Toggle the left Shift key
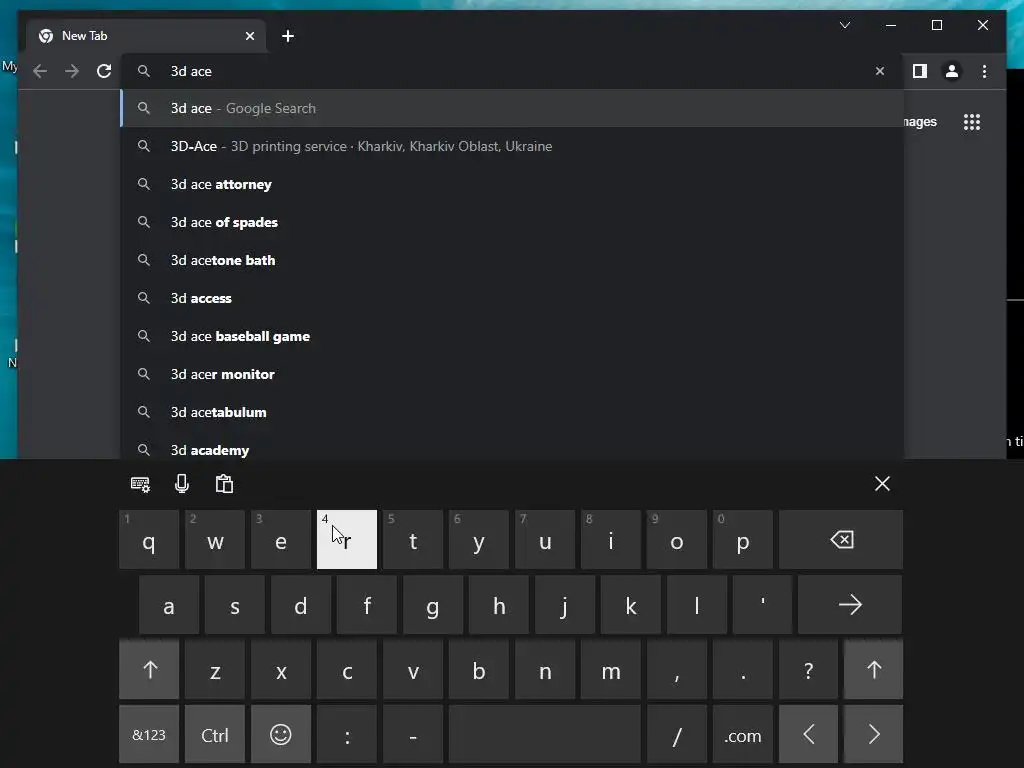 (x=149, y=669)
